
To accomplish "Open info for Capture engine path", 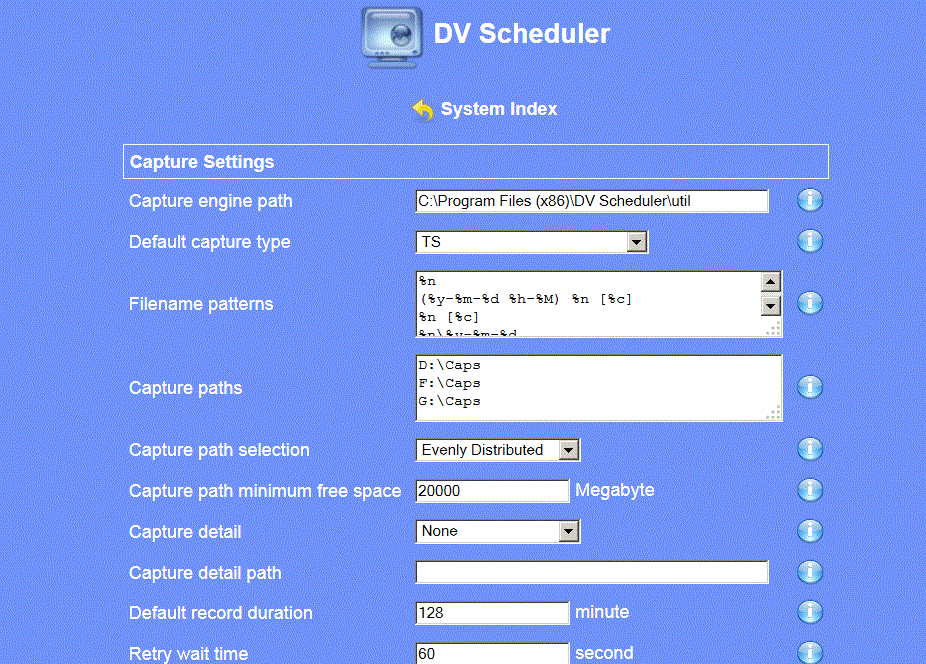I will click(810, 201).
